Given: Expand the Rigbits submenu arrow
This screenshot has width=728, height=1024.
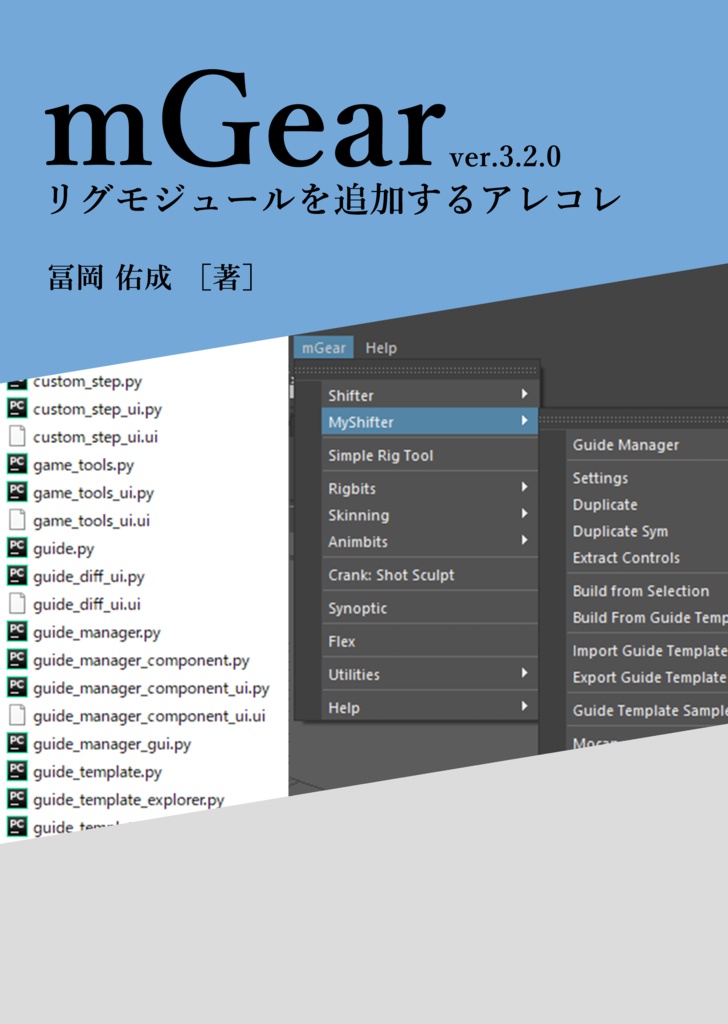Looking at the screenshot, I should tap(524, 487).
